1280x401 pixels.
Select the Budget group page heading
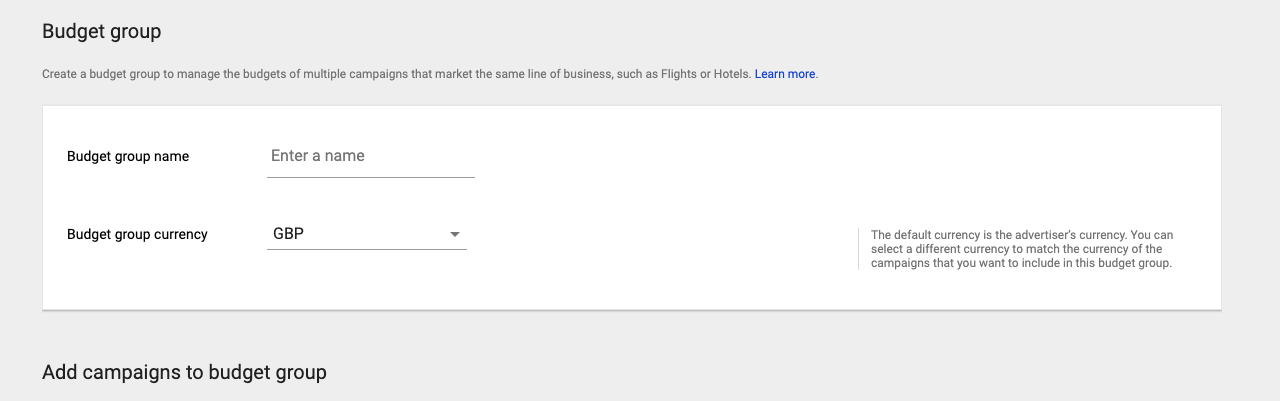pyautogui.click(x=102, y=32)
